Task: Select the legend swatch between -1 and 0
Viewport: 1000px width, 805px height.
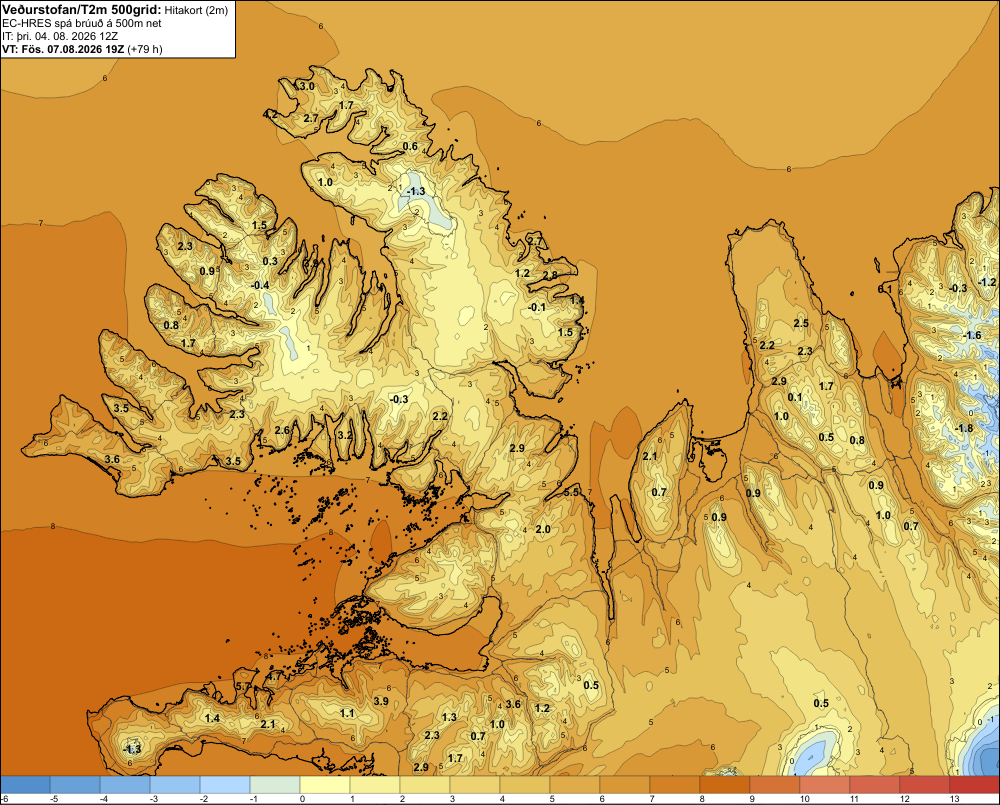Action: pos(275,784)
